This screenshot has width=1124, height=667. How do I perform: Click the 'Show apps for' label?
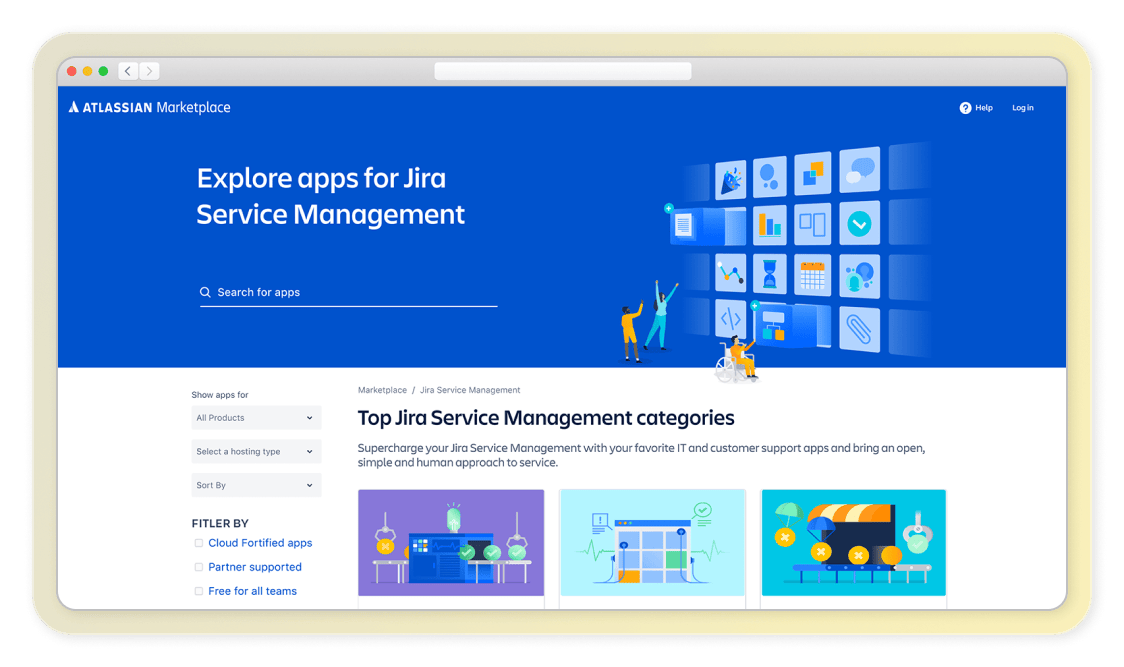(x=219, y=394)
